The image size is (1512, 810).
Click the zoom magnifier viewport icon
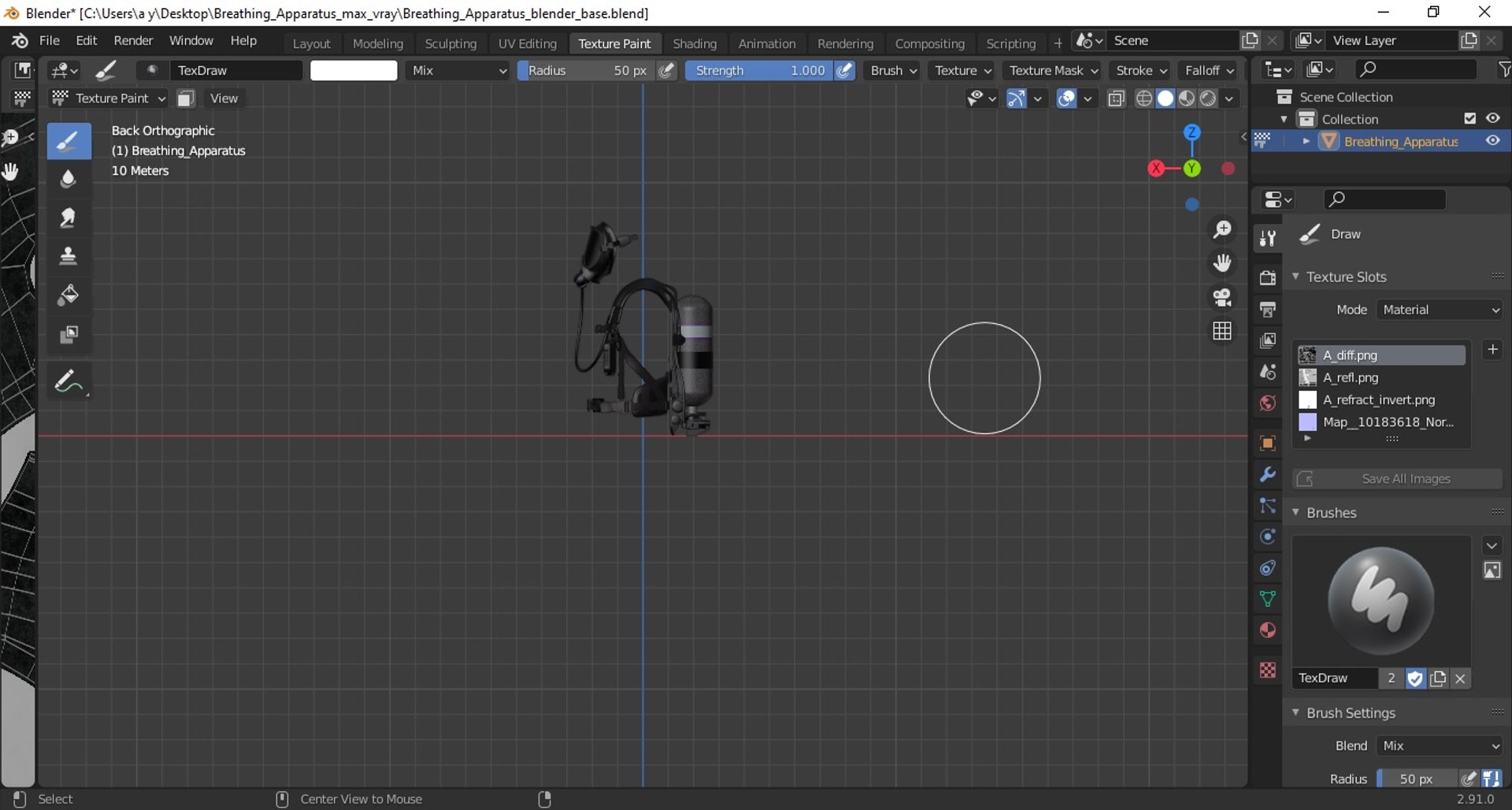(x=1221, y=229)
